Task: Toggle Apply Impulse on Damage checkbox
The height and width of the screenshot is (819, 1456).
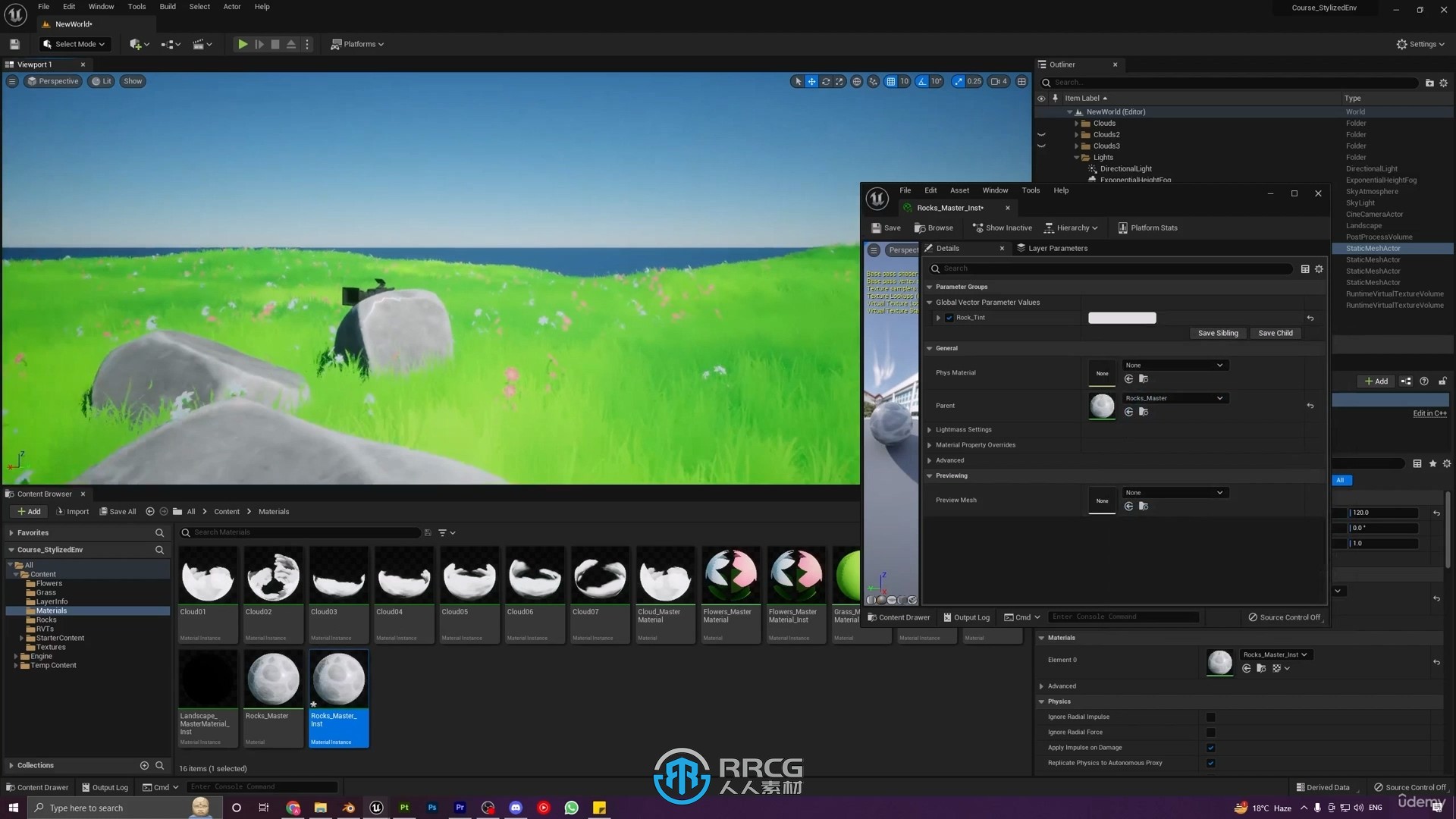Action: (x=1211, y=747)
